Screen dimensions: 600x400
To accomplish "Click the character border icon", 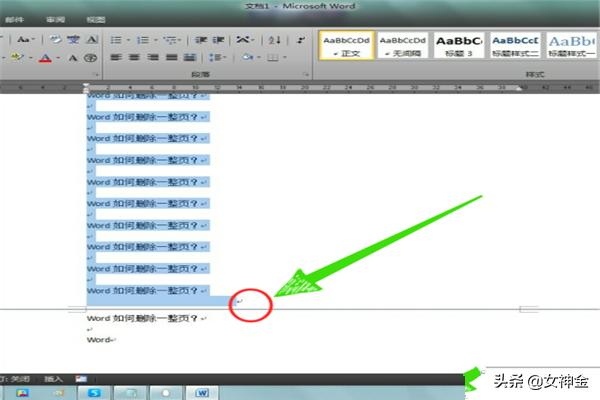I will click(91, 40).
